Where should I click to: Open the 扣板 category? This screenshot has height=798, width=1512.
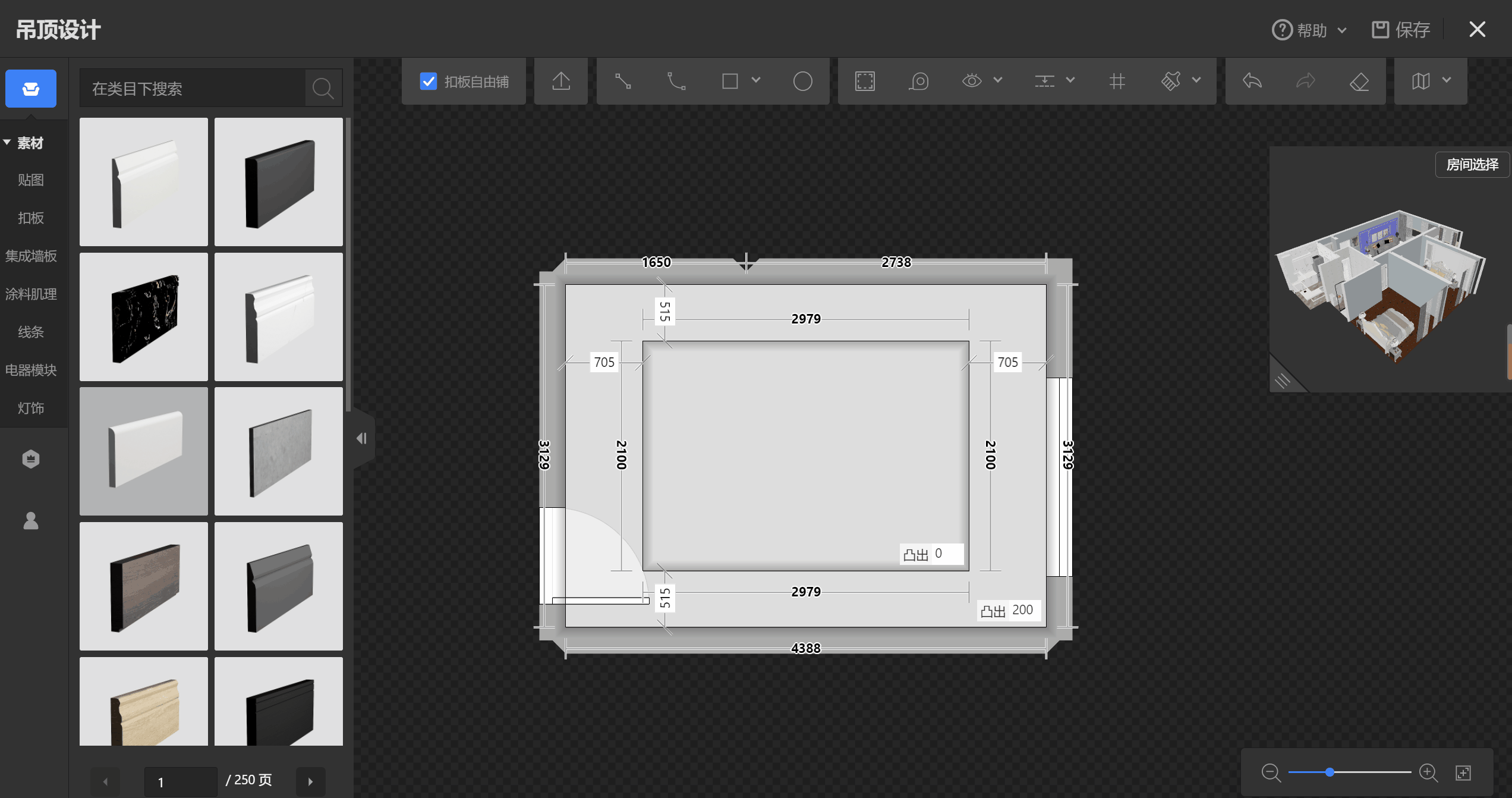(x=31, y=218)
